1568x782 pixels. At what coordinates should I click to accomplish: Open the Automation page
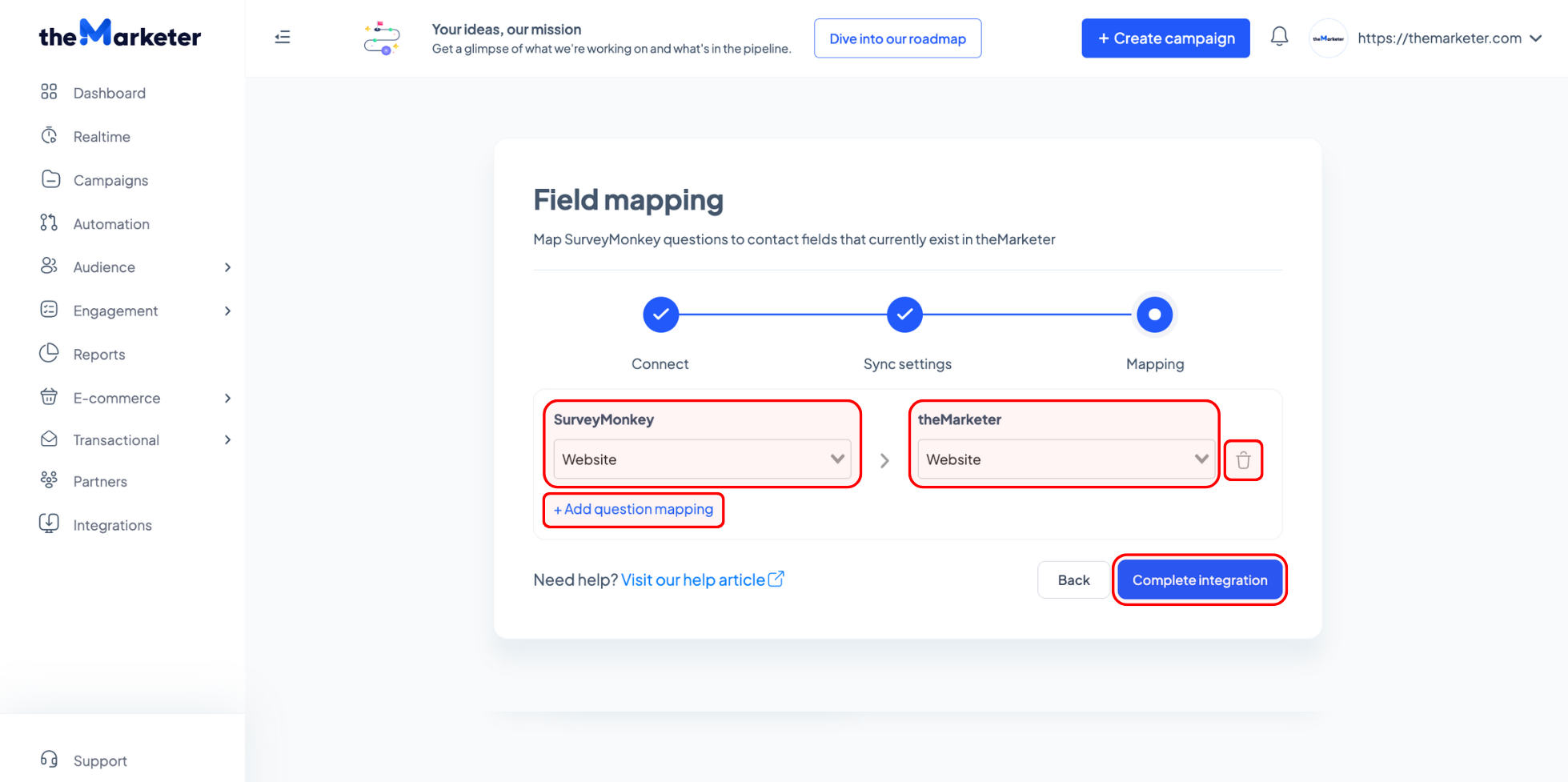[111, 224]
